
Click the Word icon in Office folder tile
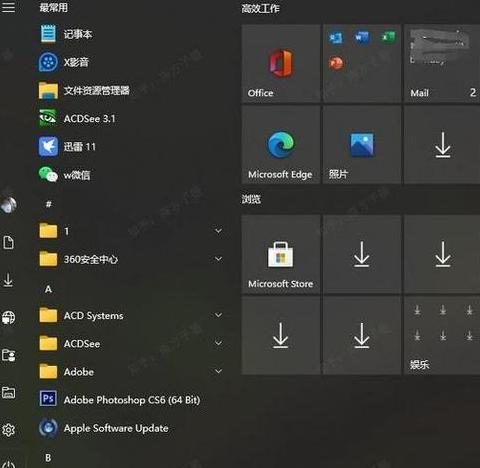[362, 37]
